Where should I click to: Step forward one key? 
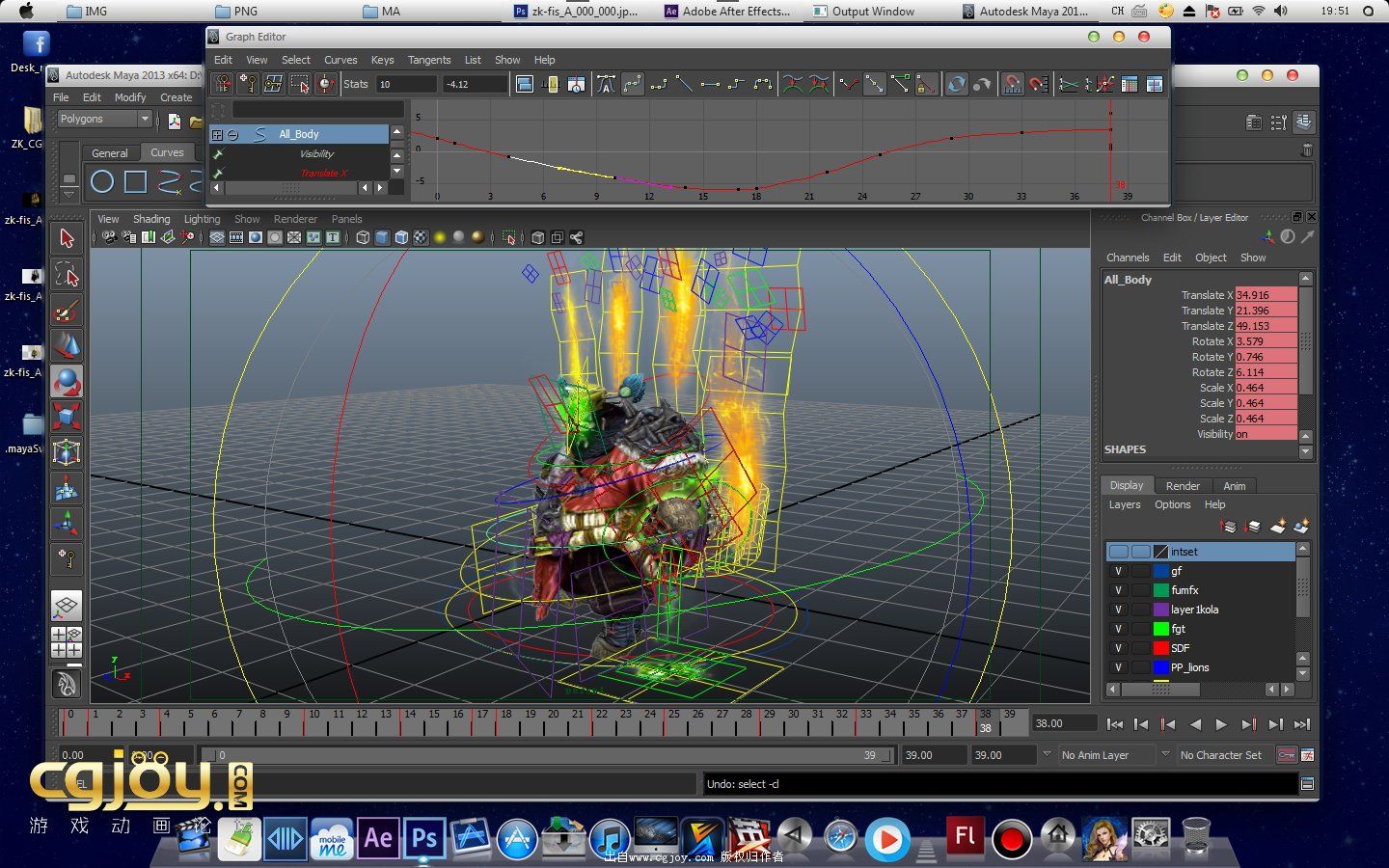1248,724
